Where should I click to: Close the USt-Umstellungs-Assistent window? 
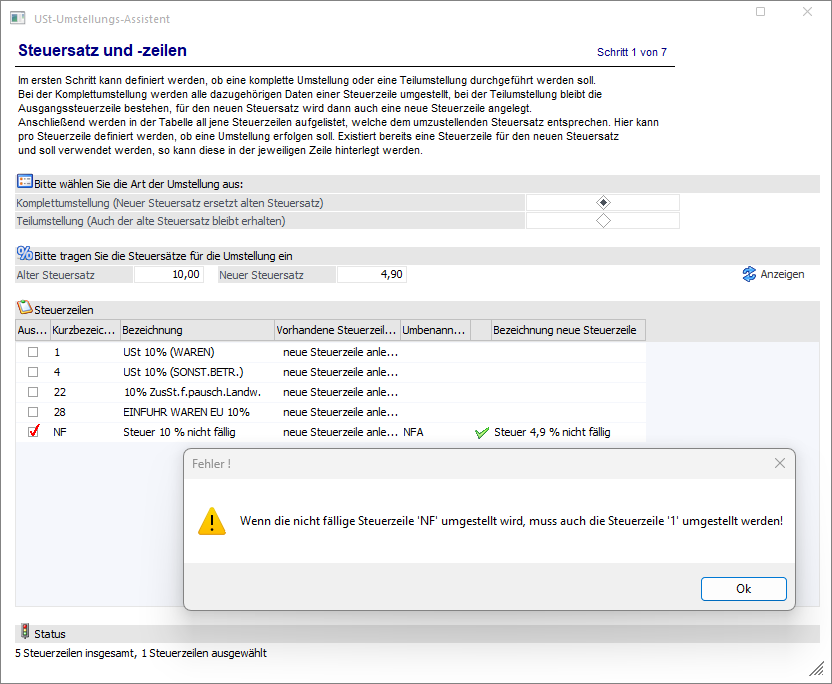(807, 12)
